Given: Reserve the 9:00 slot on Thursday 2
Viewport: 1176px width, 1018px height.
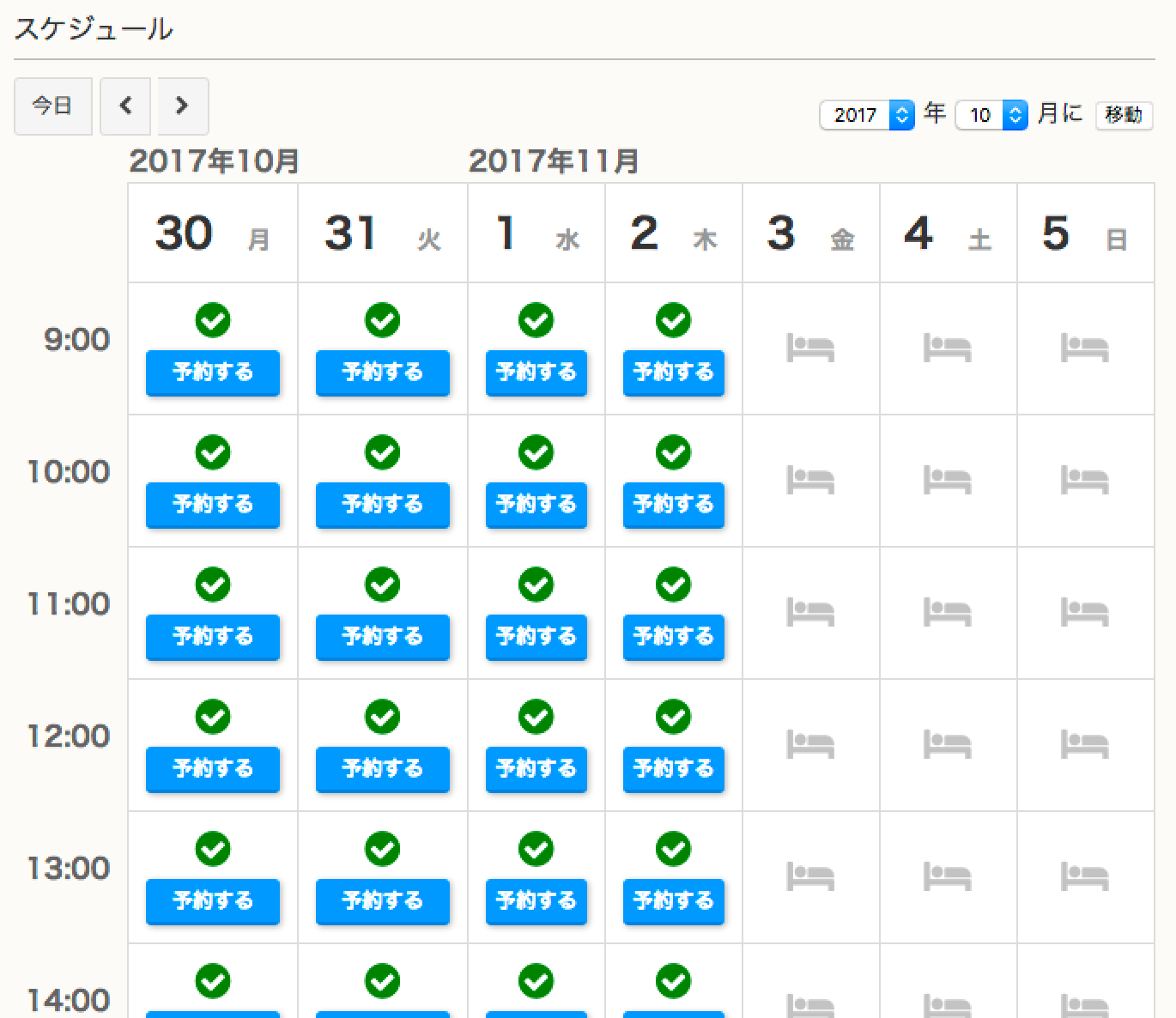Looking at the screenshot, I should tap(674, 373).
